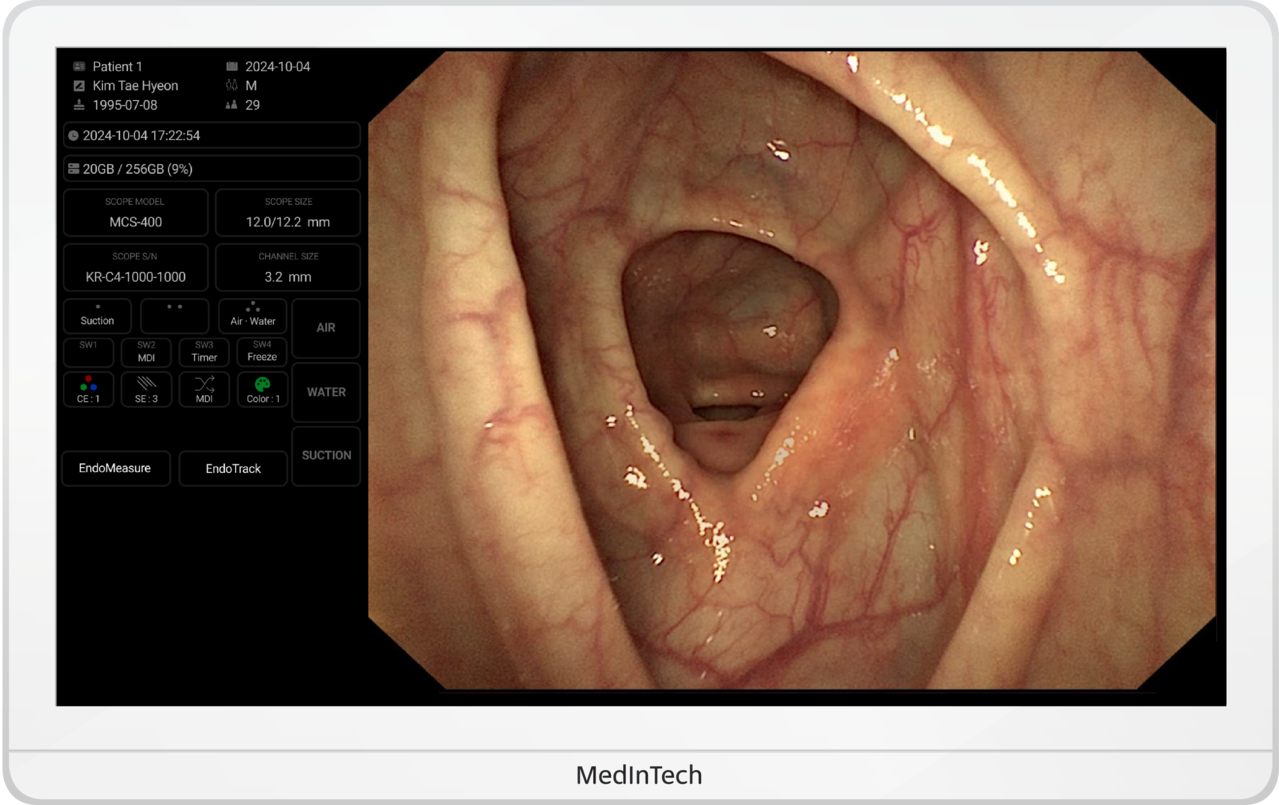This screenshot has height=805, width=1279.
Task: Click the patient ID card icon
Action: [x=79, y=67]
